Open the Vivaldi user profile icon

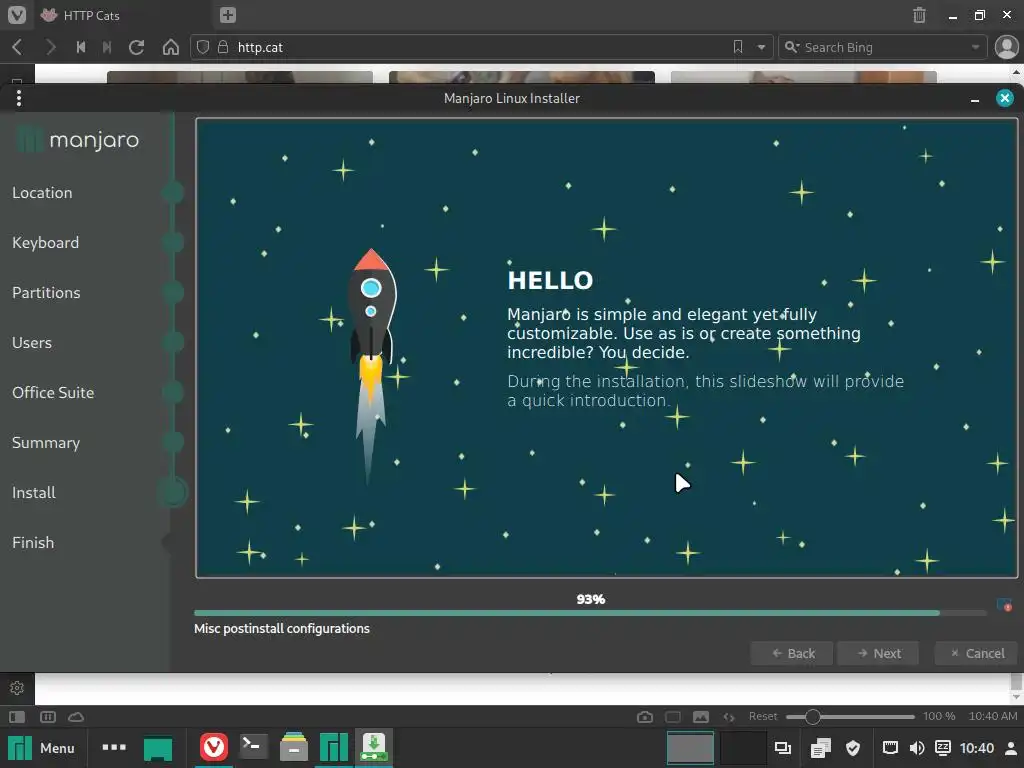point(1006,47)
